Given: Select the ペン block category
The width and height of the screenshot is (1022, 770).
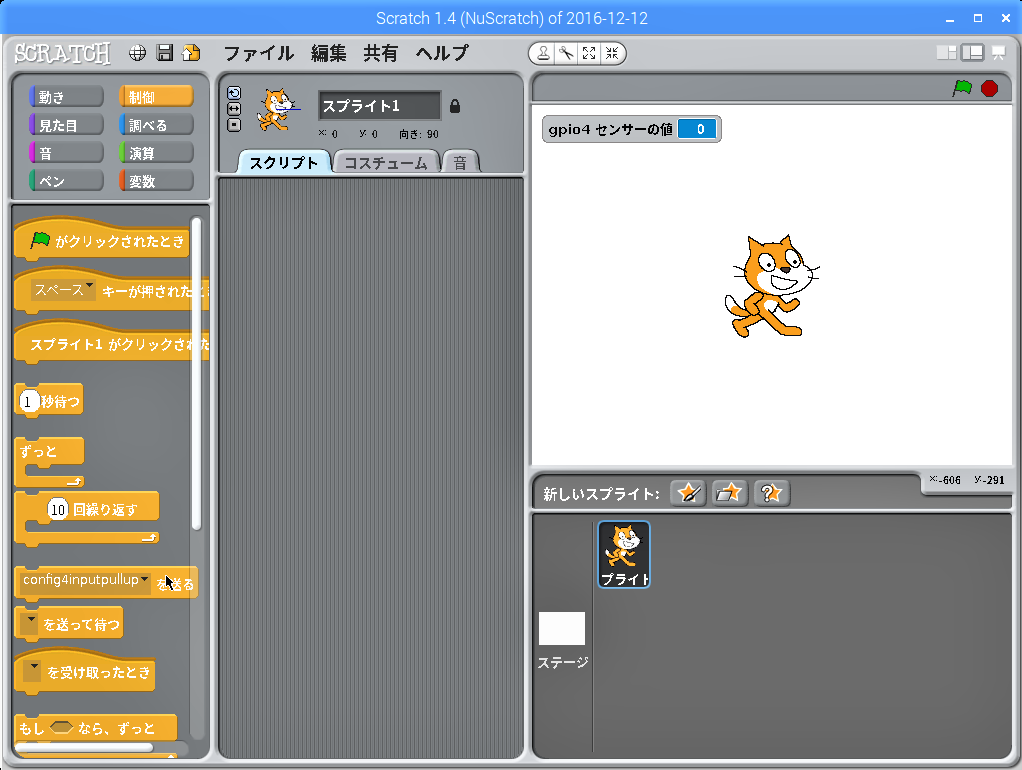Looking at the screenshot, I should click(x=66, y=181).
